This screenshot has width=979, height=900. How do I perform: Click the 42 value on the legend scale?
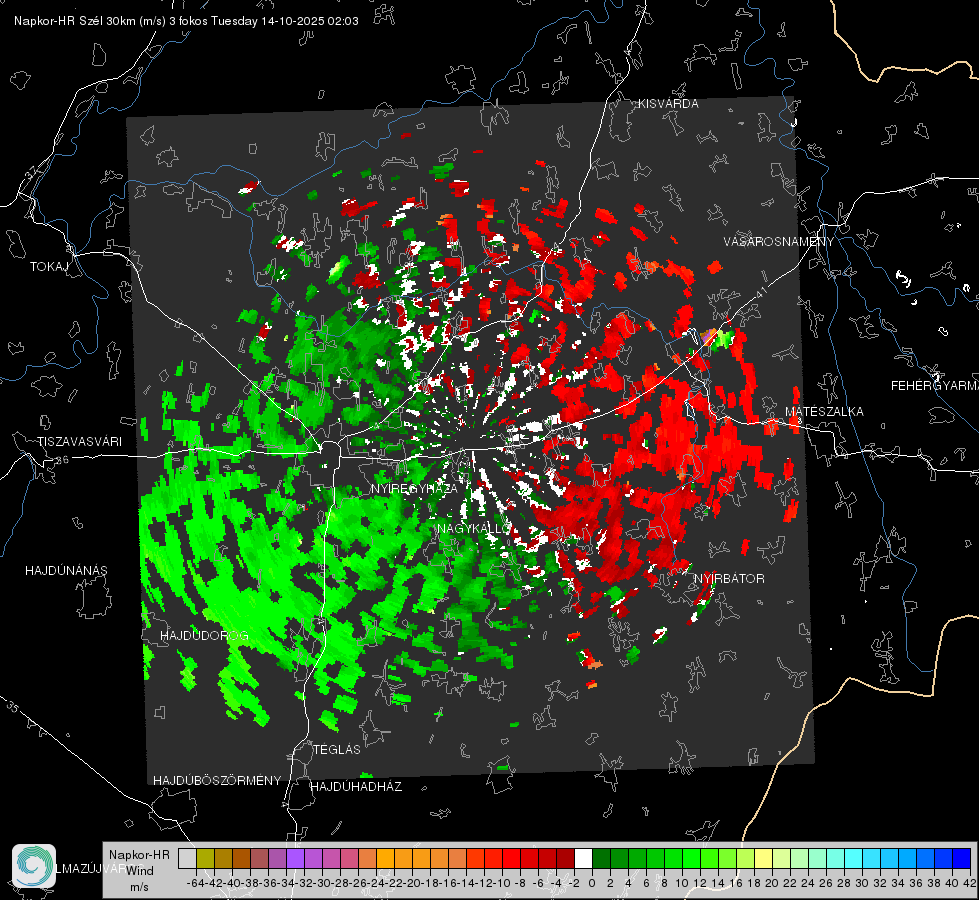(970, 883)
